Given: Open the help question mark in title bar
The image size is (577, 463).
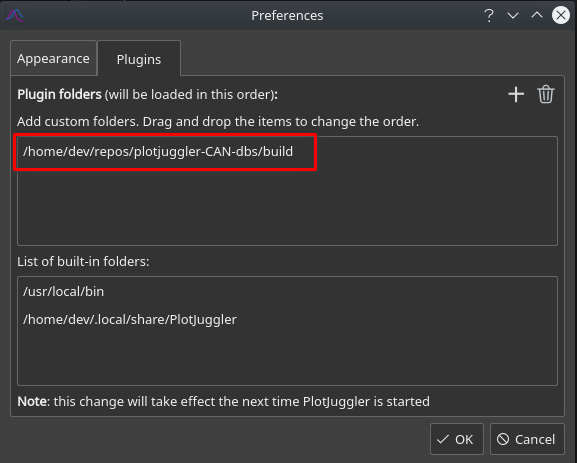Looking at the screenshot, I should (x=489, y=15).
